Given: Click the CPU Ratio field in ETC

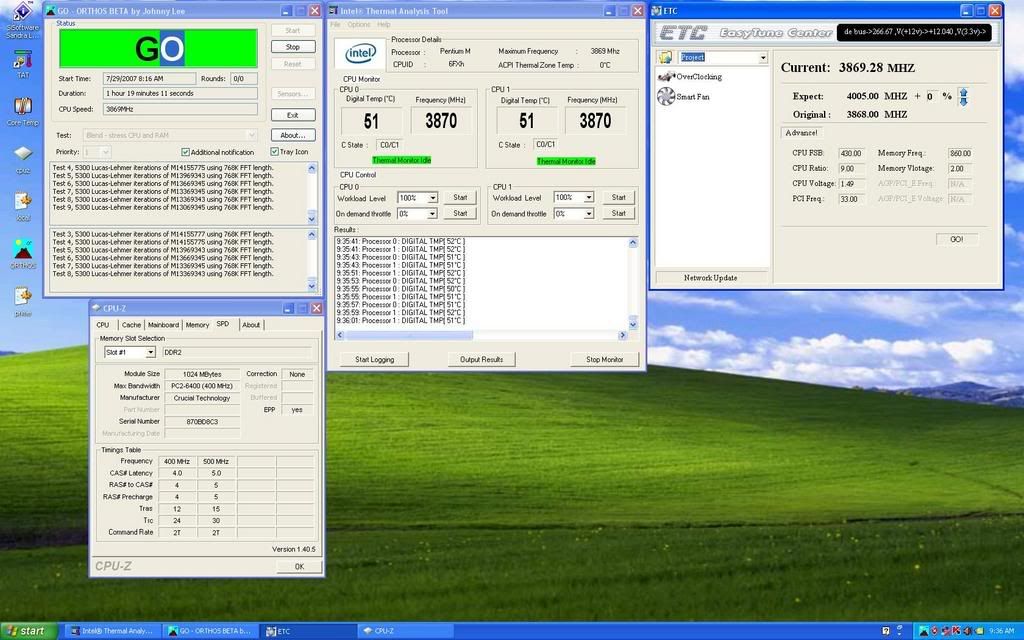Looking at the screenshot, I should 851,168.
